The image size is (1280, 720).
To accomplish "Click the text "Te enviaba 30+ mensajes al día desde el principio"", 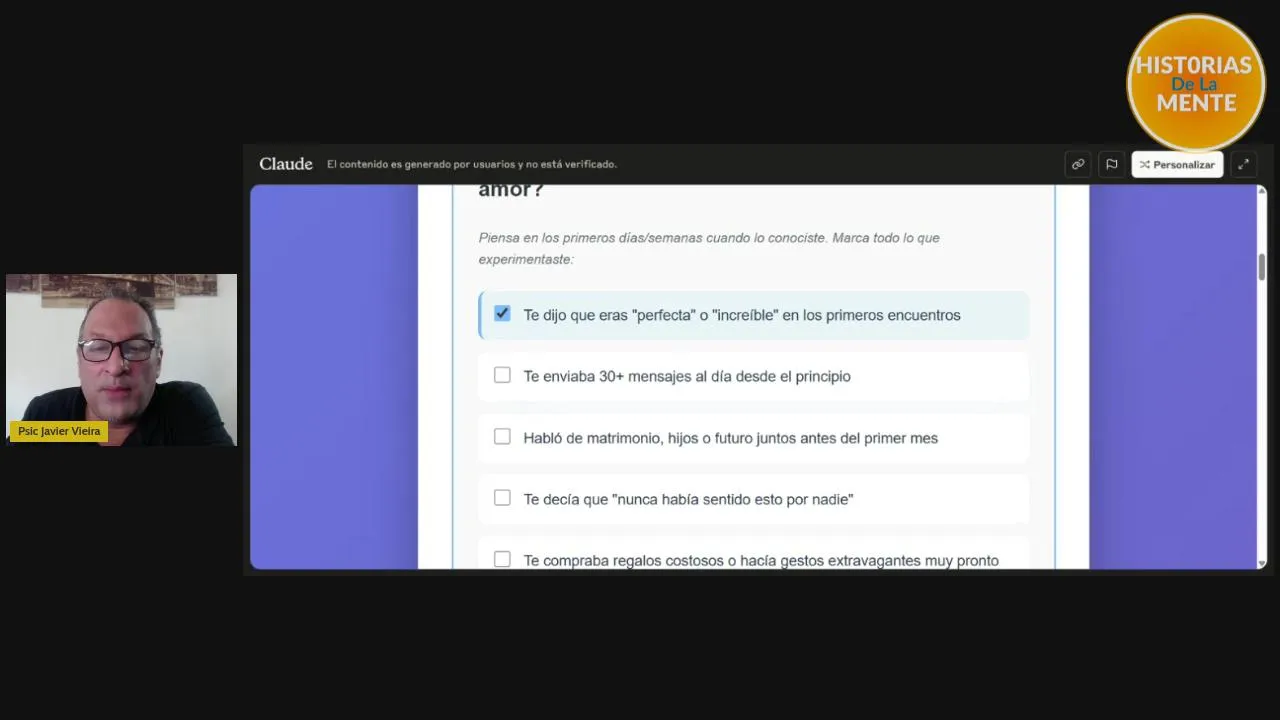I will (687, 376).
